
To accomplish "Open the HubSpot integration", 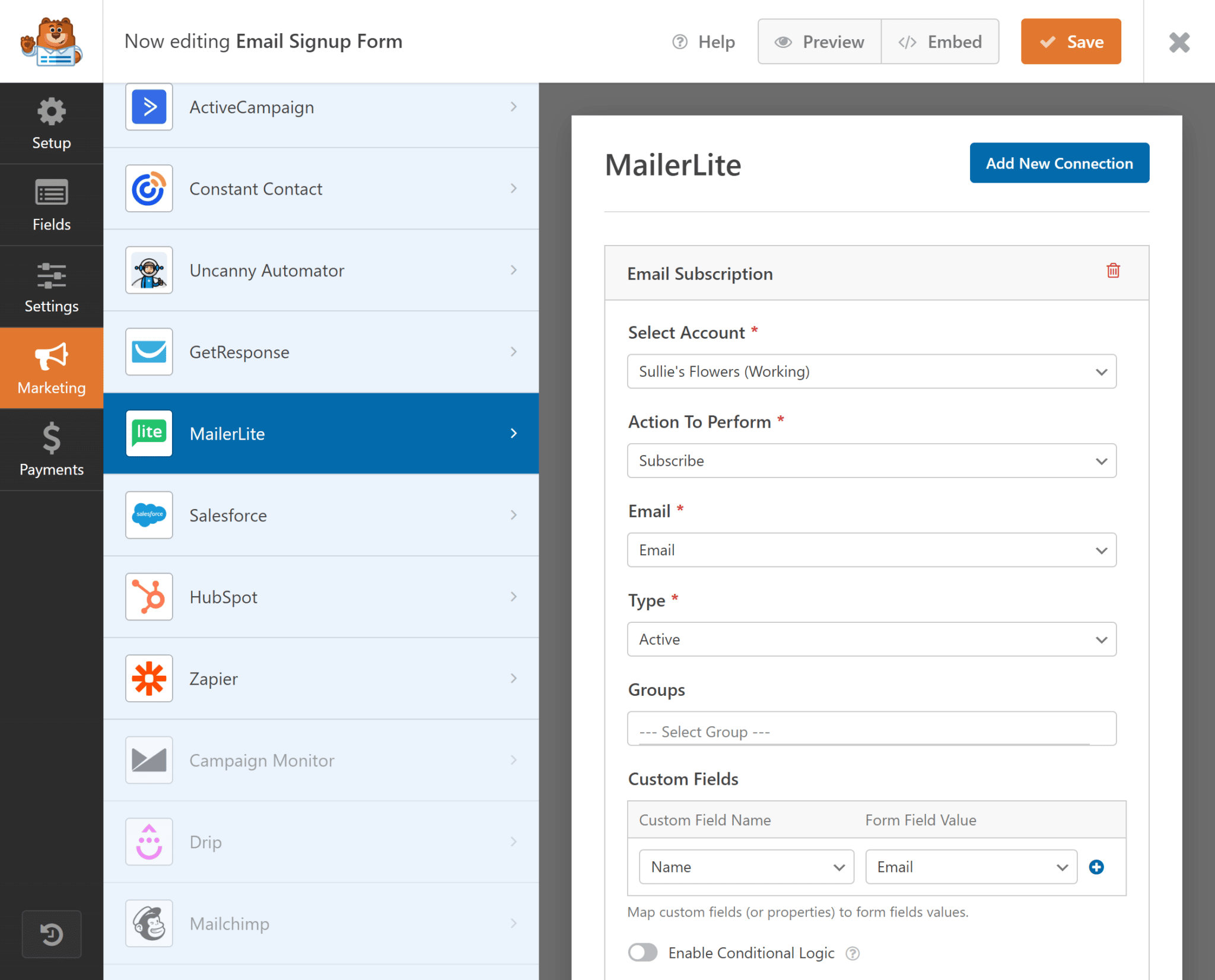I will [148, 597].
